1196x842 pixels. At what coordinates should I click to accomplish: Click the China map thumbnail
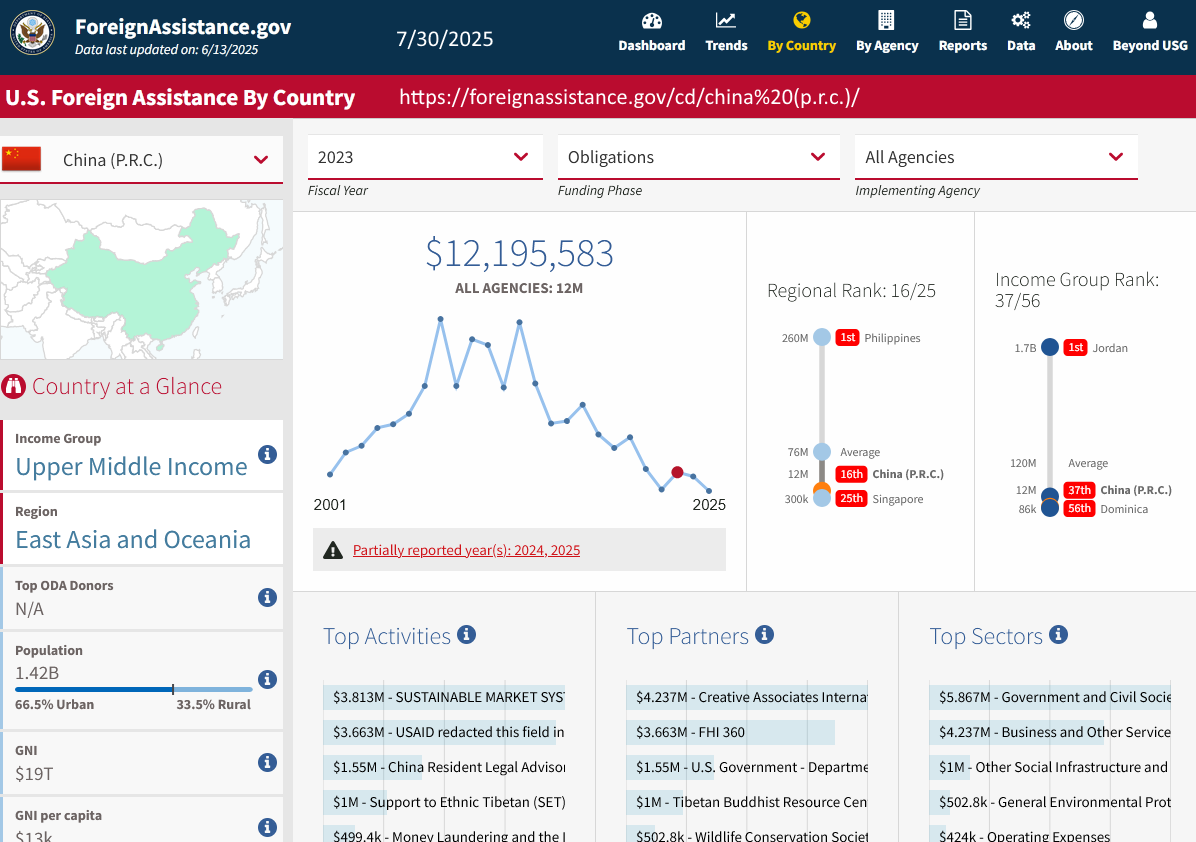tap(142, 279)
